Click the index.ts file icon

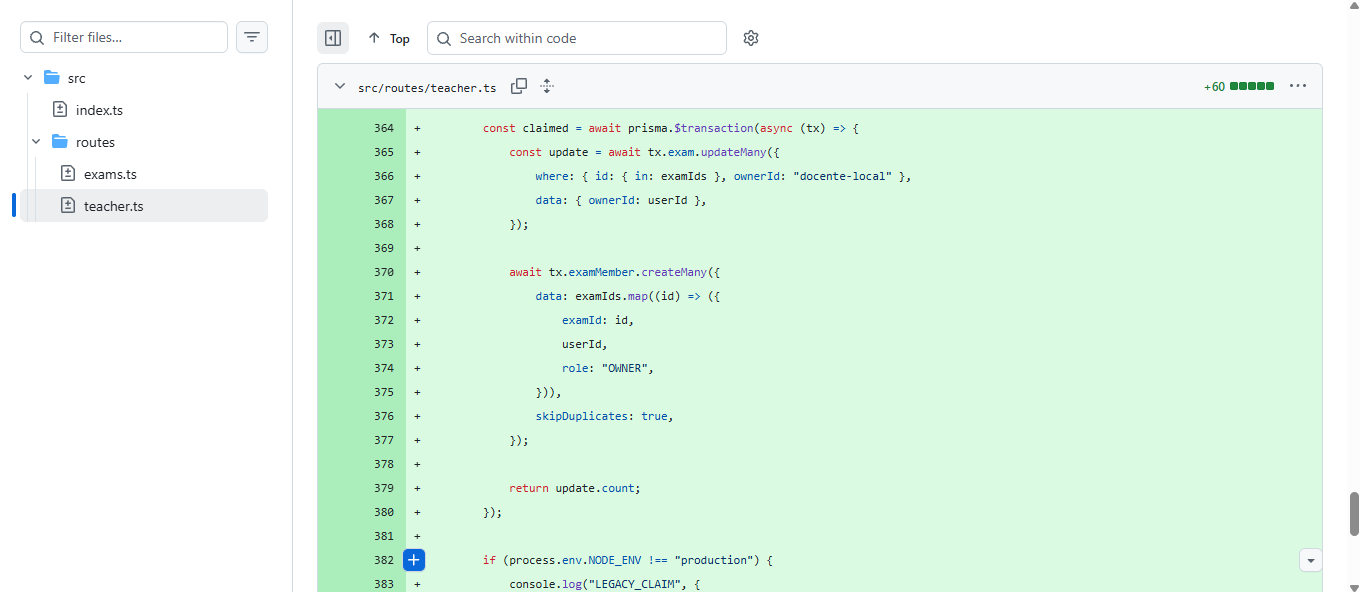60,110
